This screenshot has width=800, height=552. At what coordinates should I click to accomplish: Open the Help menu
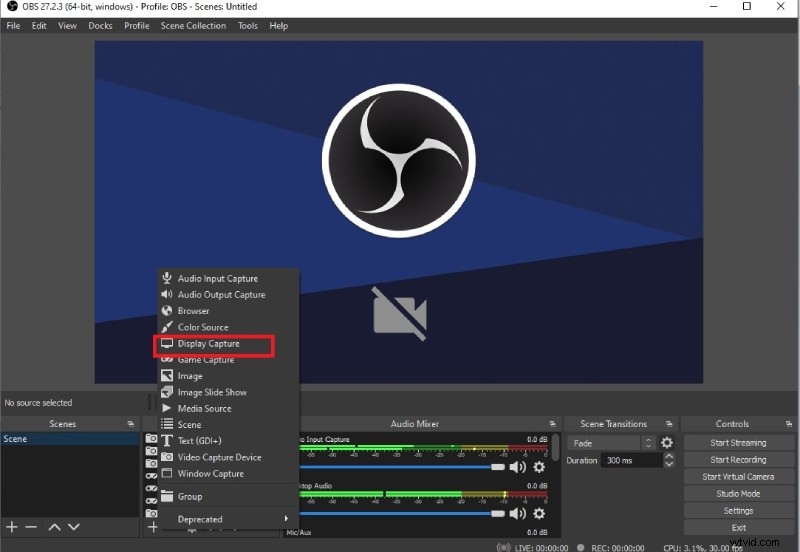pyautogui.click(x=279, y=26)
